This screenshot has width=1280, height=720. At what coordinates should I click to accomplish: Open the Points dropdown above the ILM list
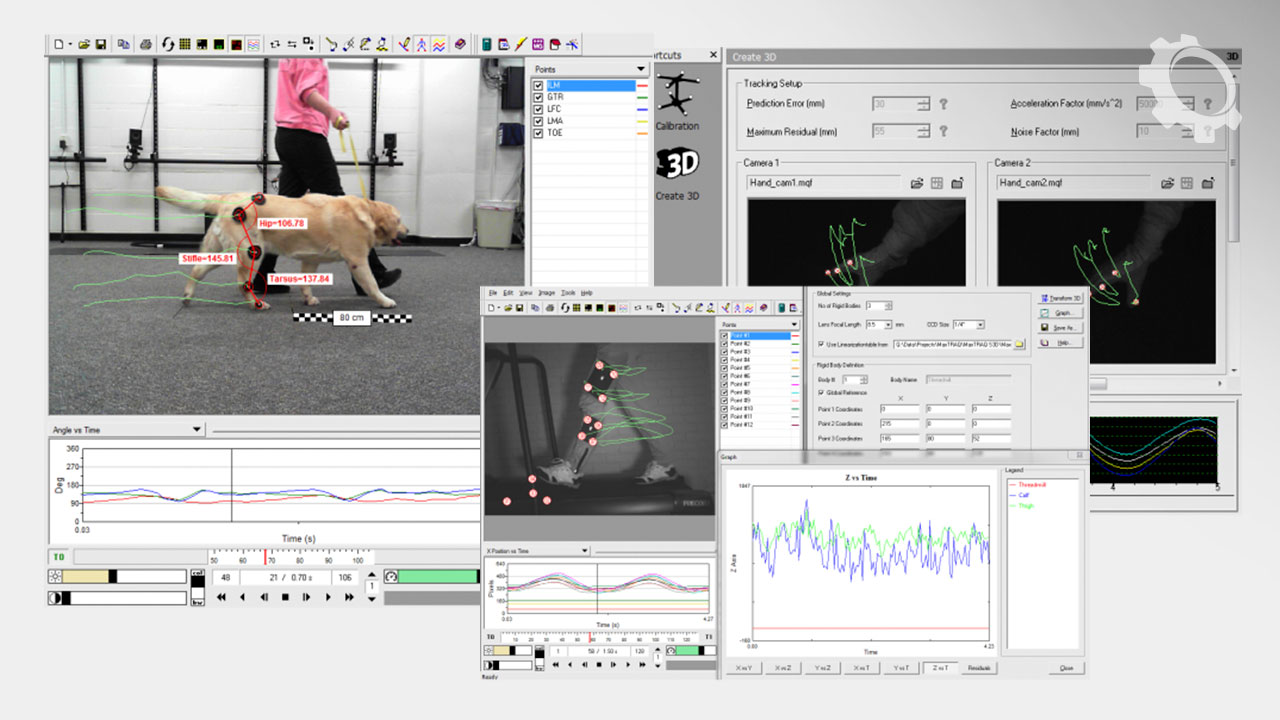[641, 69]
